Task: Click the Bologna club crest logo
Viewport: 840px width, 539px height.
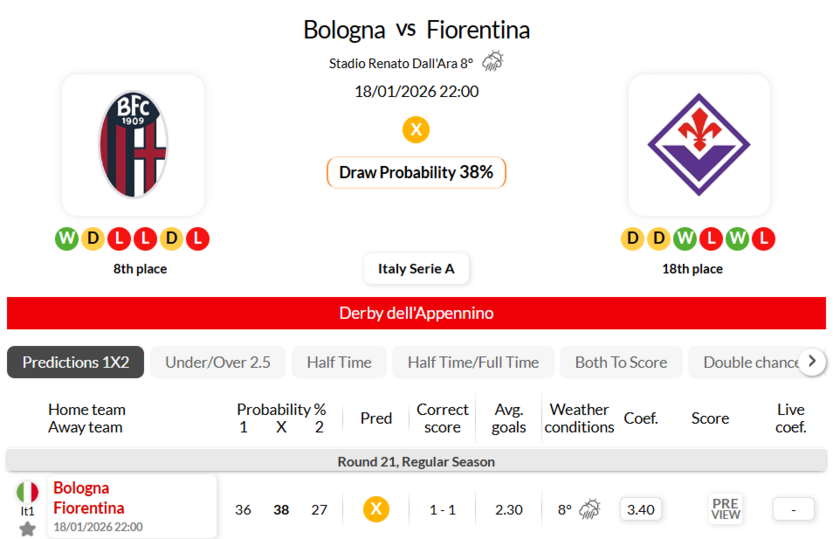Action: click(133, 145)
